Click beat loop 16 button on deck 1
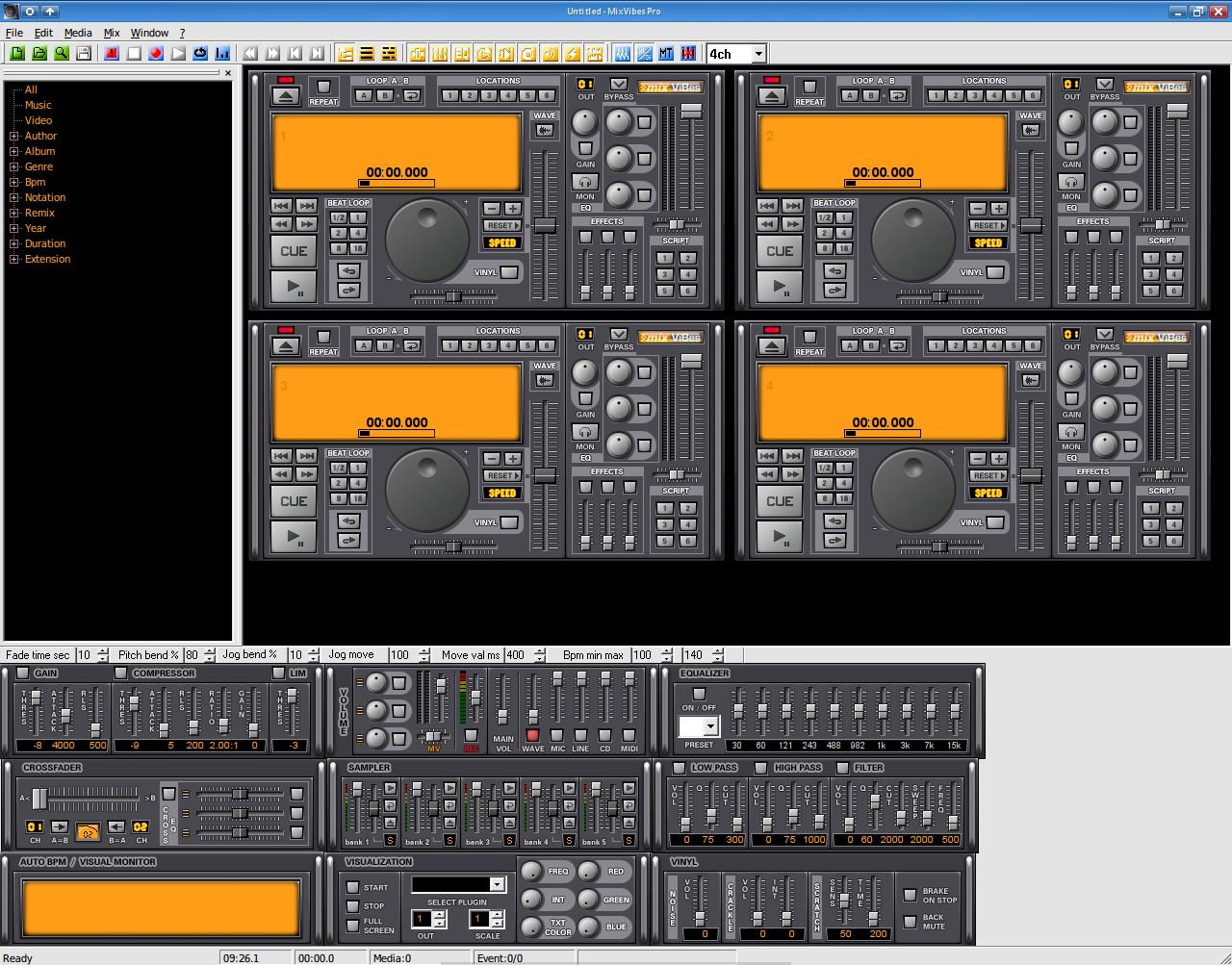Image resolution: width=1232 pixels, height=965 pixels. (357, 248)
